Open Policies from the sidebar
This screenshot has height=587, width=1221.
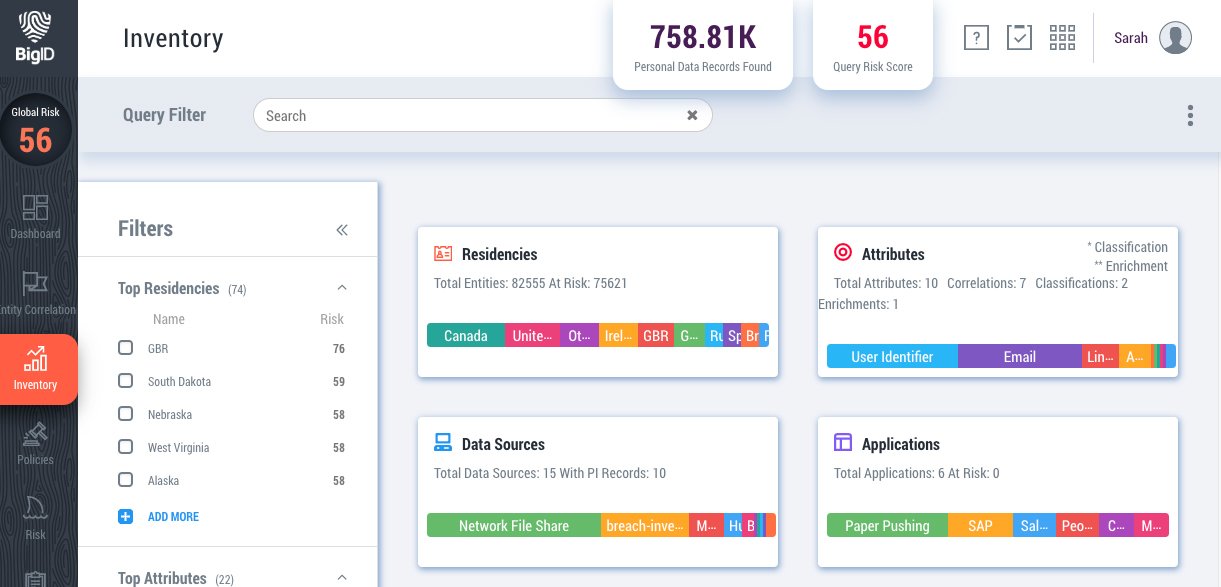point(35,443)
